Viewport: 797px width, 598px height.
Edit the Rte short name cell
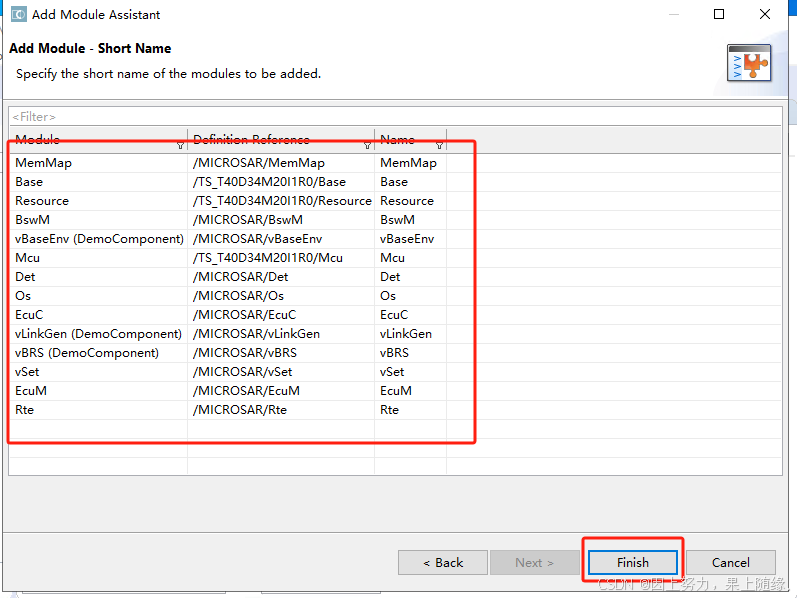click(411, 410)
